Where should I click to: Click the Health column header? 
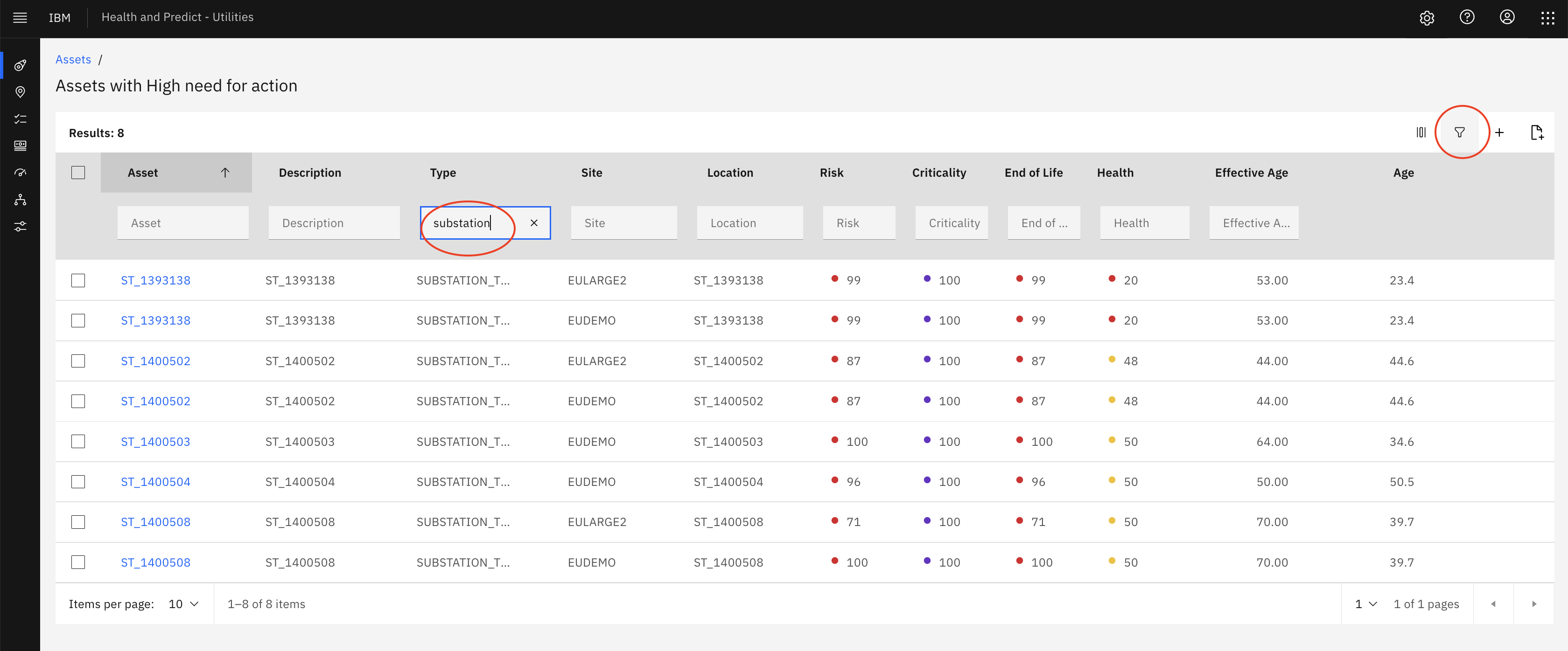[x=1115, y=173]
